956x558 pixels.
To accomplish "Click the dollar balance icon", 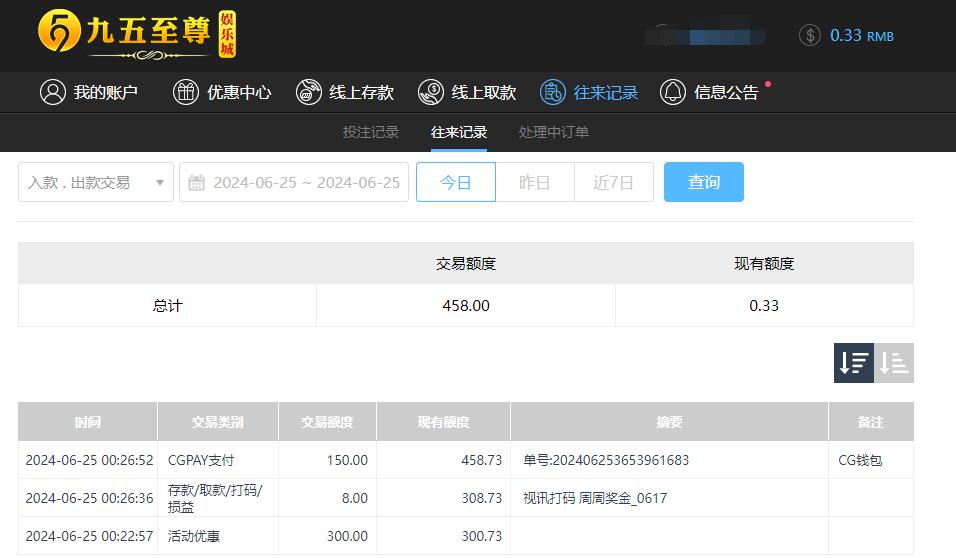I will pyautogui.click(x=810, y=35).
